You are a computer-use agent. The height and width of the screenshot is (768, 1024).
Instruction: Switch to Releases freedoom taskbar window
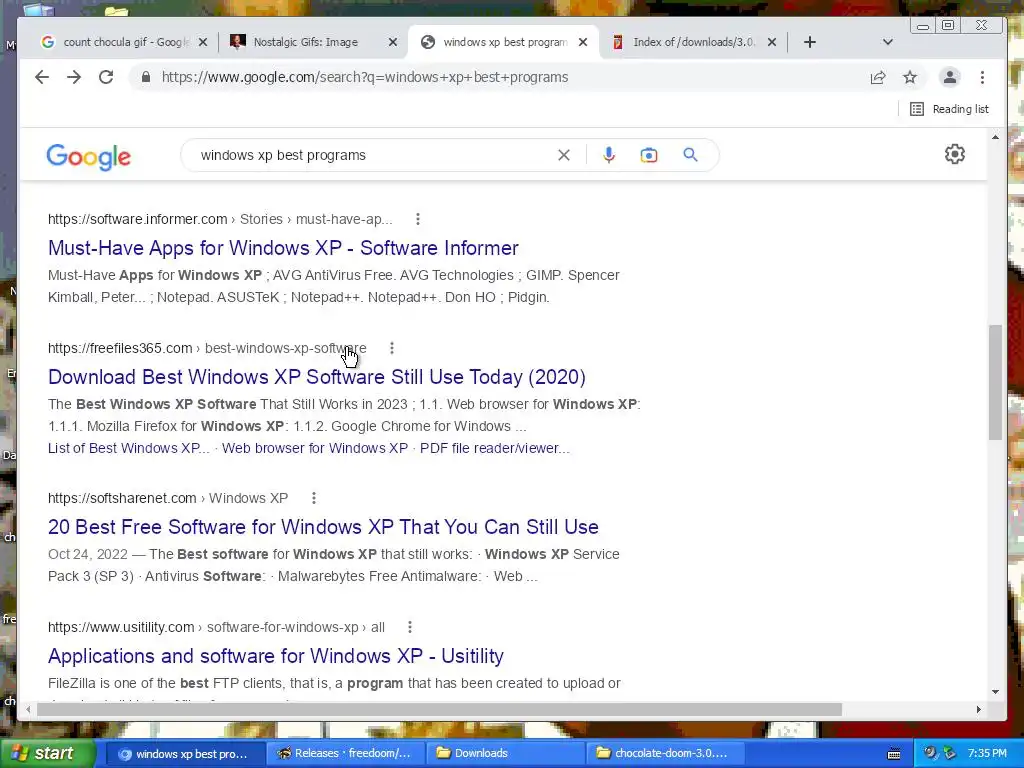(345, 754)
